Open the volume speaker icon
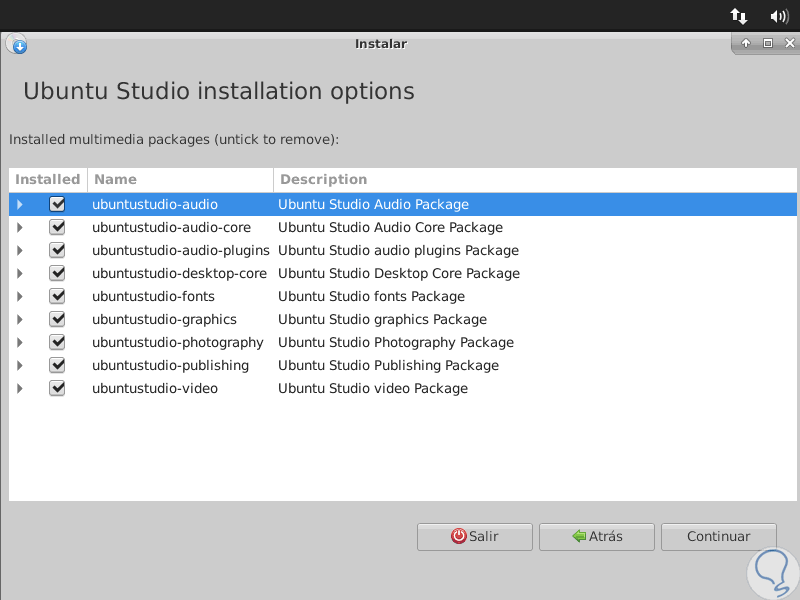Screen dimensions: 800x600 pos(780,16)
